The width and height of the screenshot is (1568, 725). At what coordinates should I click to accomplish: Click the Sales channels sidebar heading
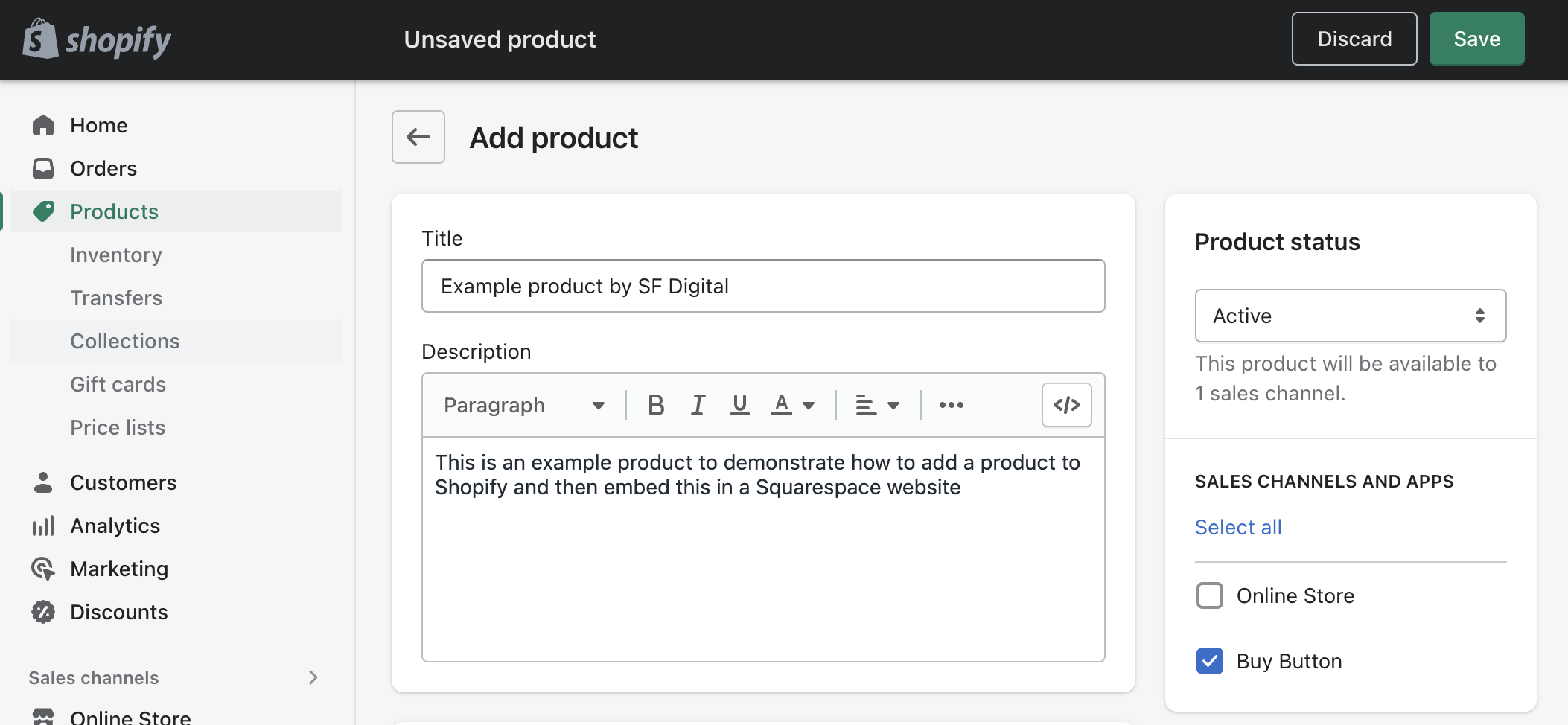[x=94, y=677]
